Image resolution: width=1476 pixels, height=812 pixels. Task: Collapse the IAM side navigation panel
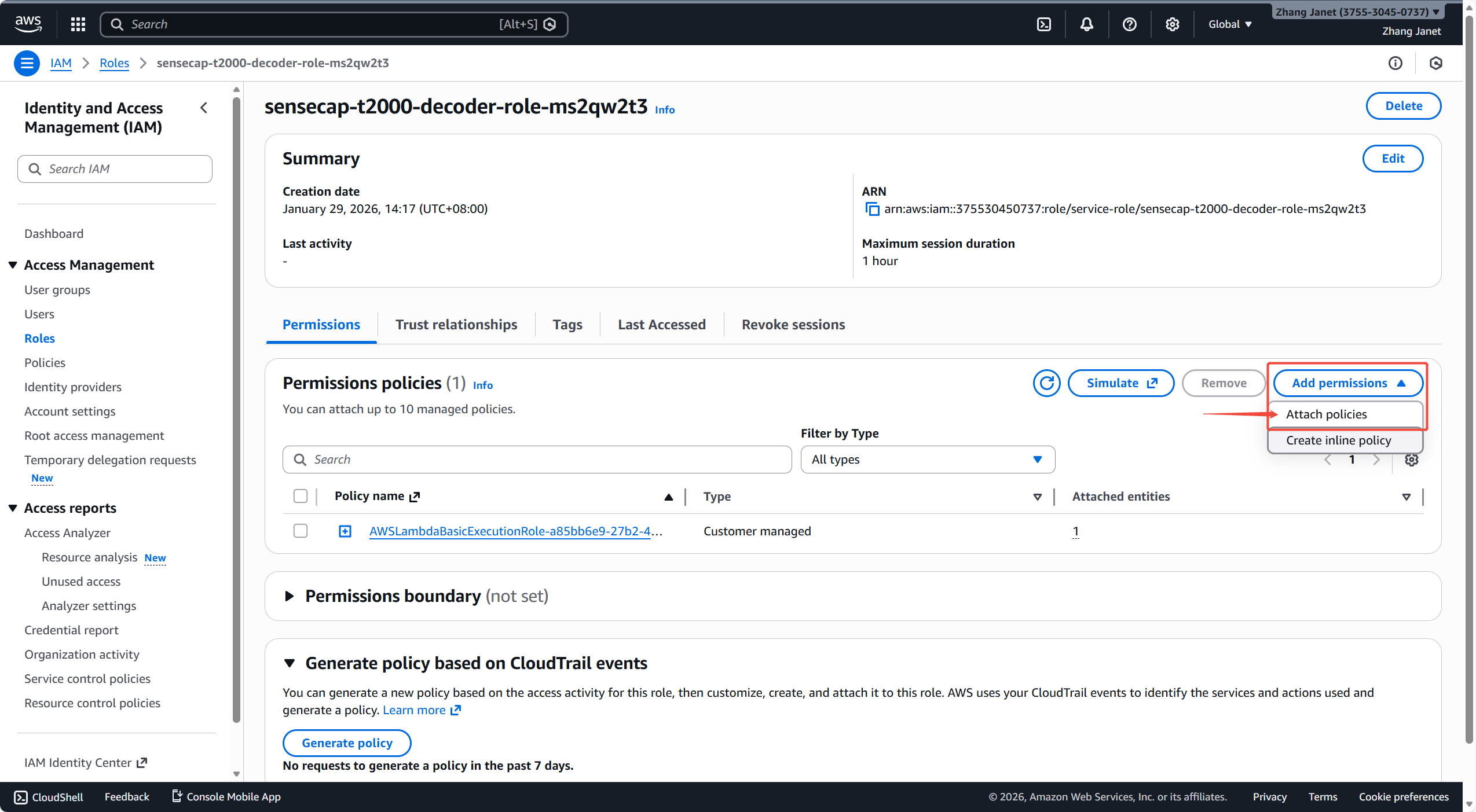pyautogui.click(x=204, y=108)
